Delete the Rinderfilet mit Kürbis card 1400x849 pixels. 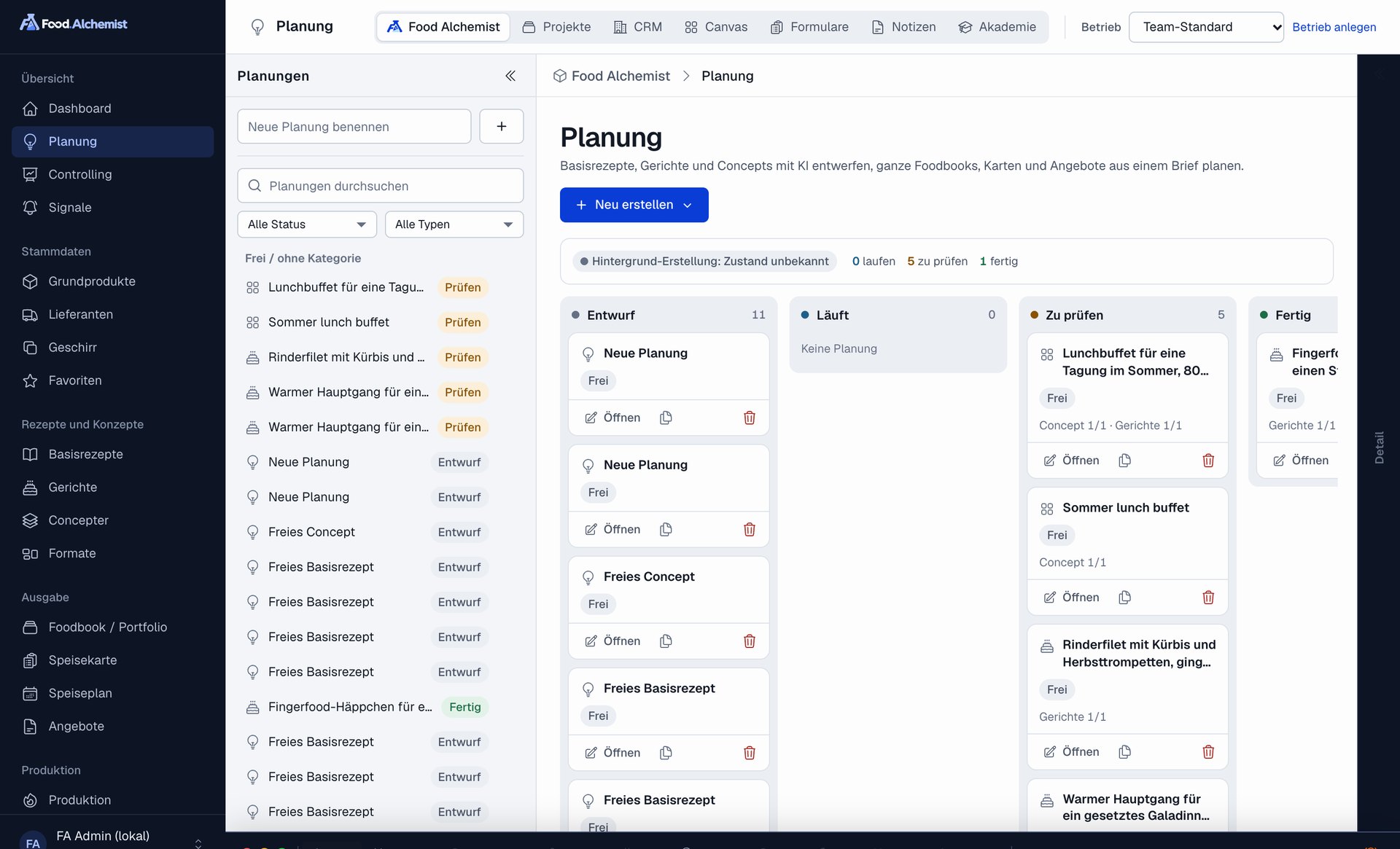tap(1208, 752)
